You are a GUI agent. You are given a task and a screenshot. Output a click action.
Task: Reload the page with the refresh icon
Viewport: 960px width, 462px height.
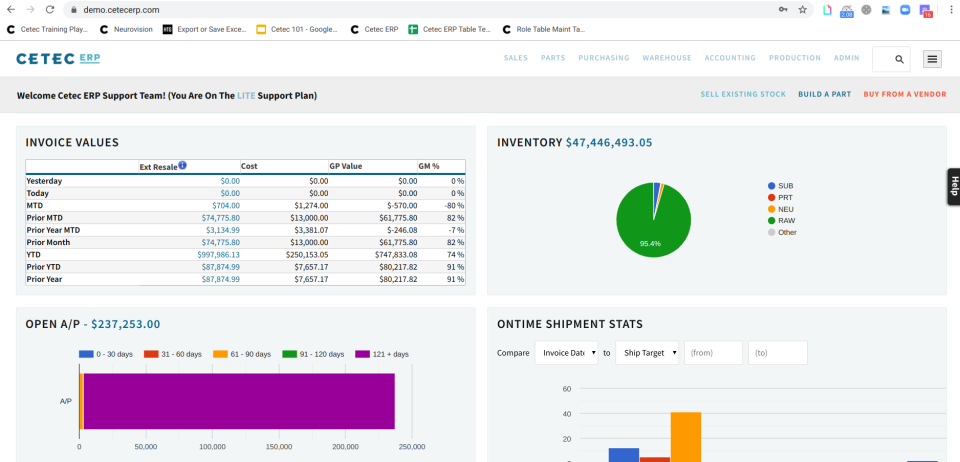coord(50,10)
